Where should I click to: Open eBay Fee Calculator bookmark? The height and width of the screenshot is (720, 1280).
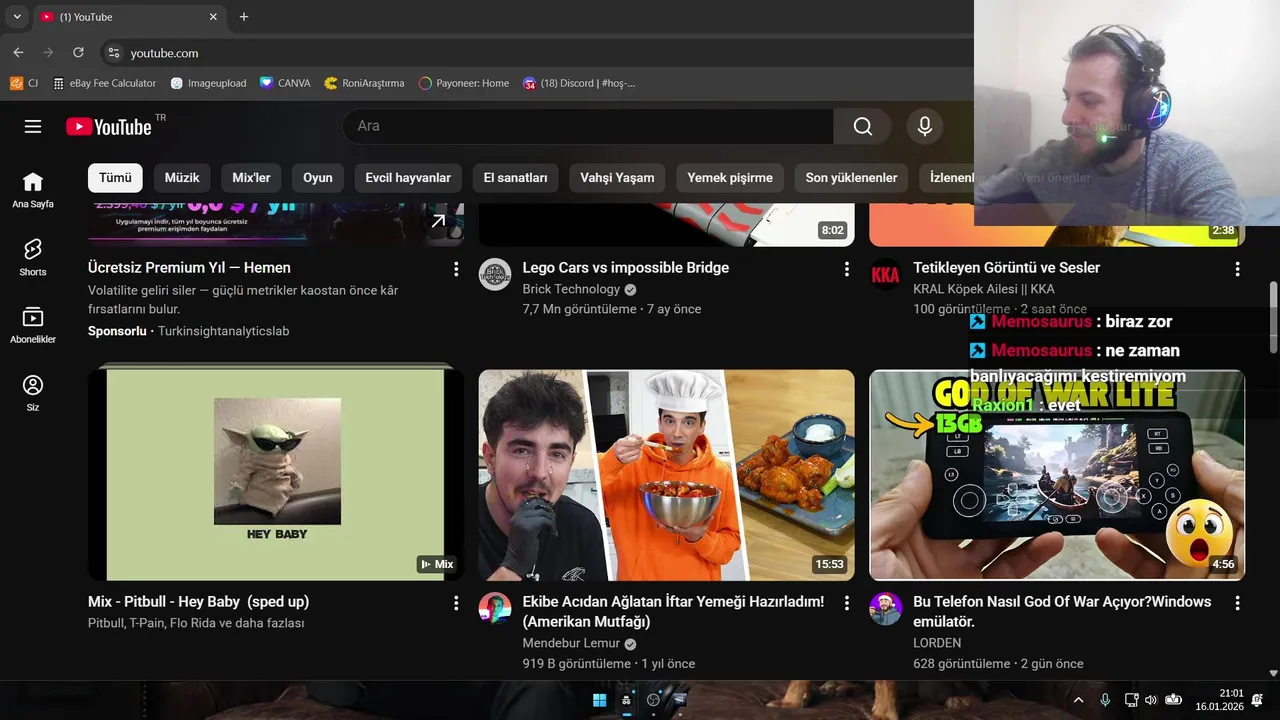[104, 83]
